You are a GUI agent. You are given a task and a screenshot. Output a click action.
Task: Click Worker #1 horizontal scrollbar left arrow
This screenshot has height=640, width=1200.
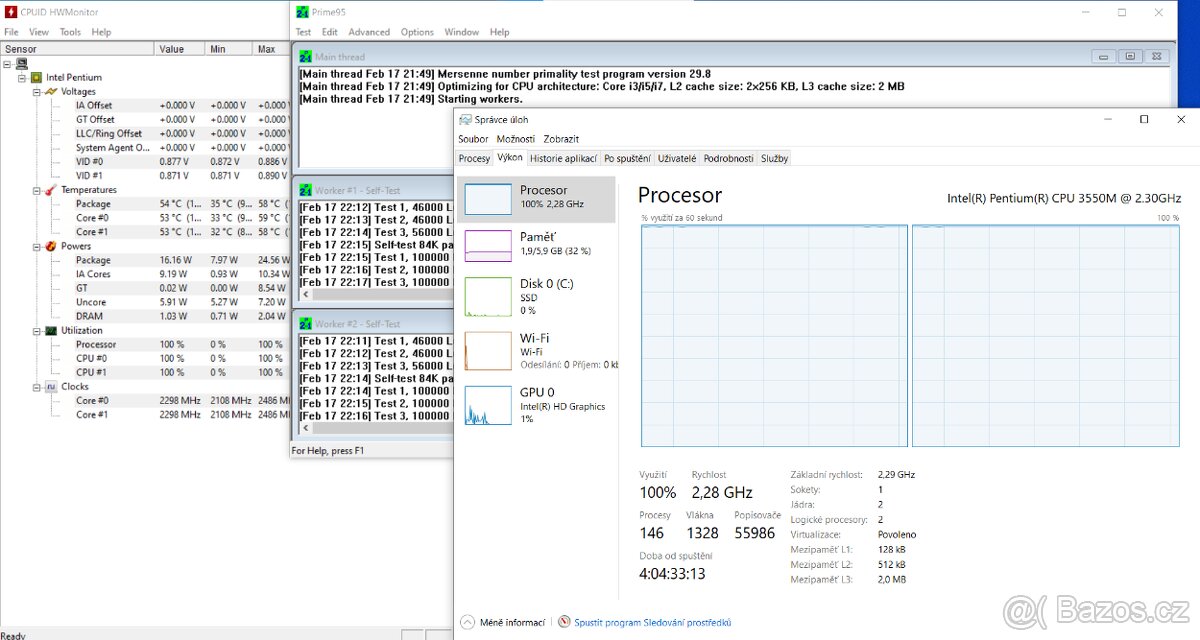(x=307, y=295)
